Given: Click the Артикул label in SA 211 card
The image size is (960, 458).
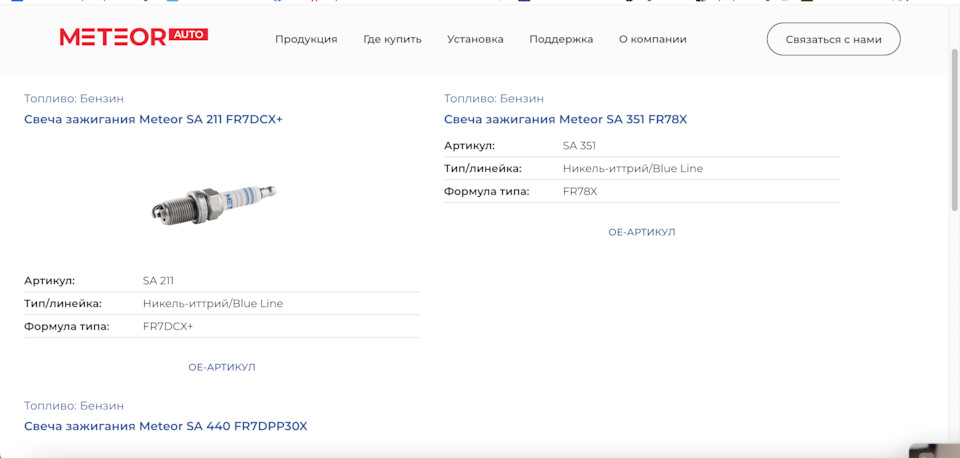Looking at the screenshot, I should click(50, 281).
